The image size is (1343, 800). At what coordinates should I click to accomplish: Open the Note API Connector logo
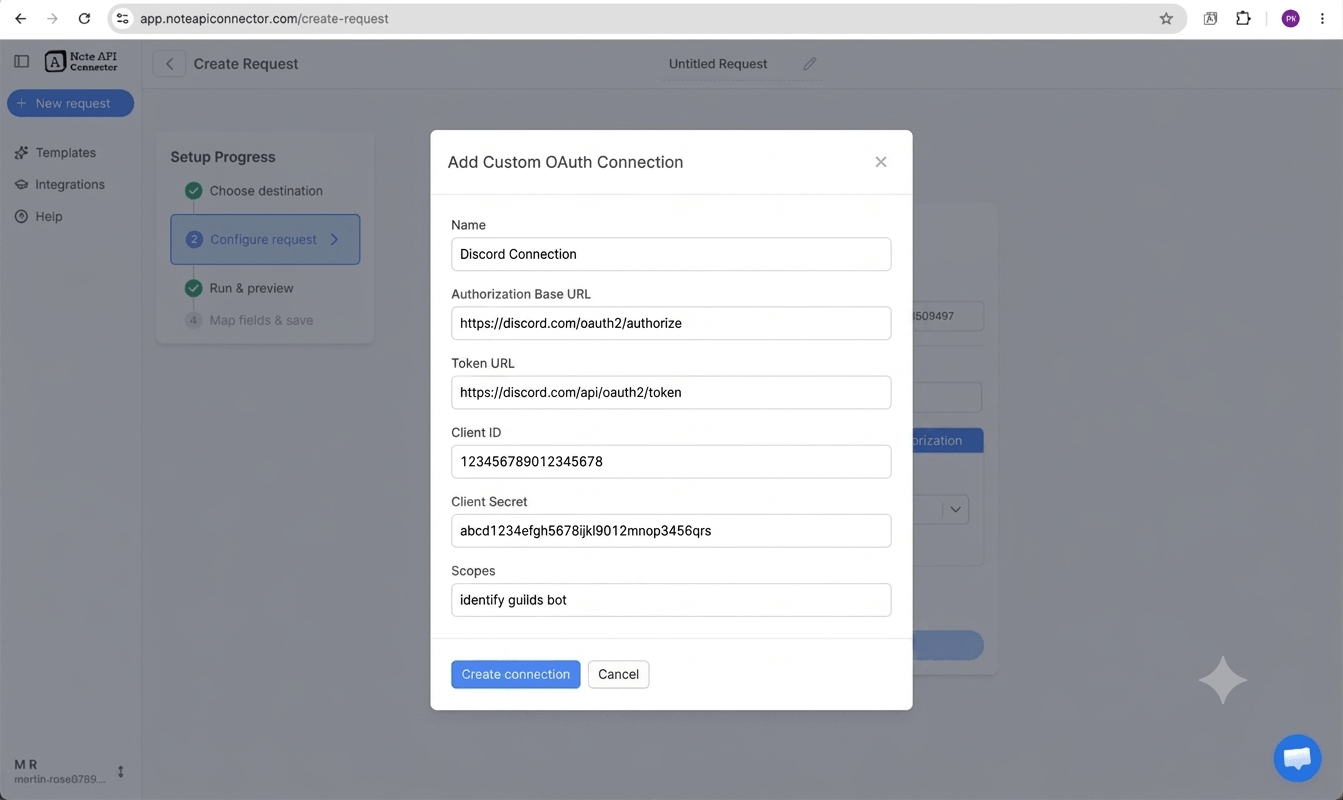(x=82, y=62)
